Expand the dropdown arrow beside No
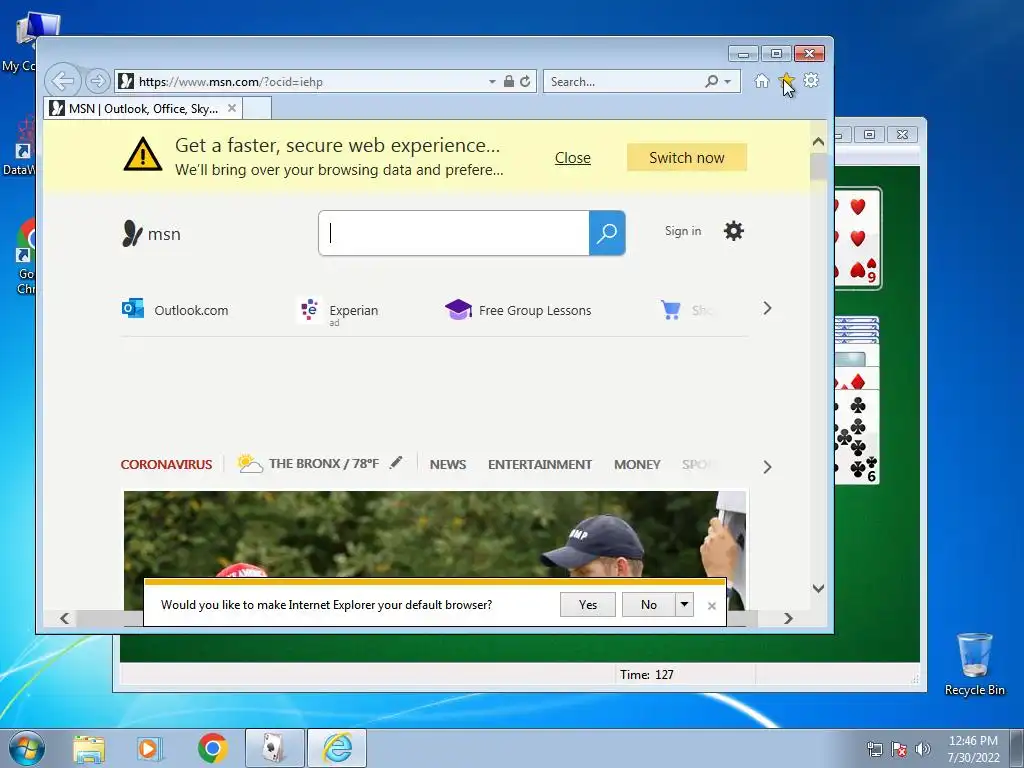Viewport: 1024px width, 768px height. [684, 605]
